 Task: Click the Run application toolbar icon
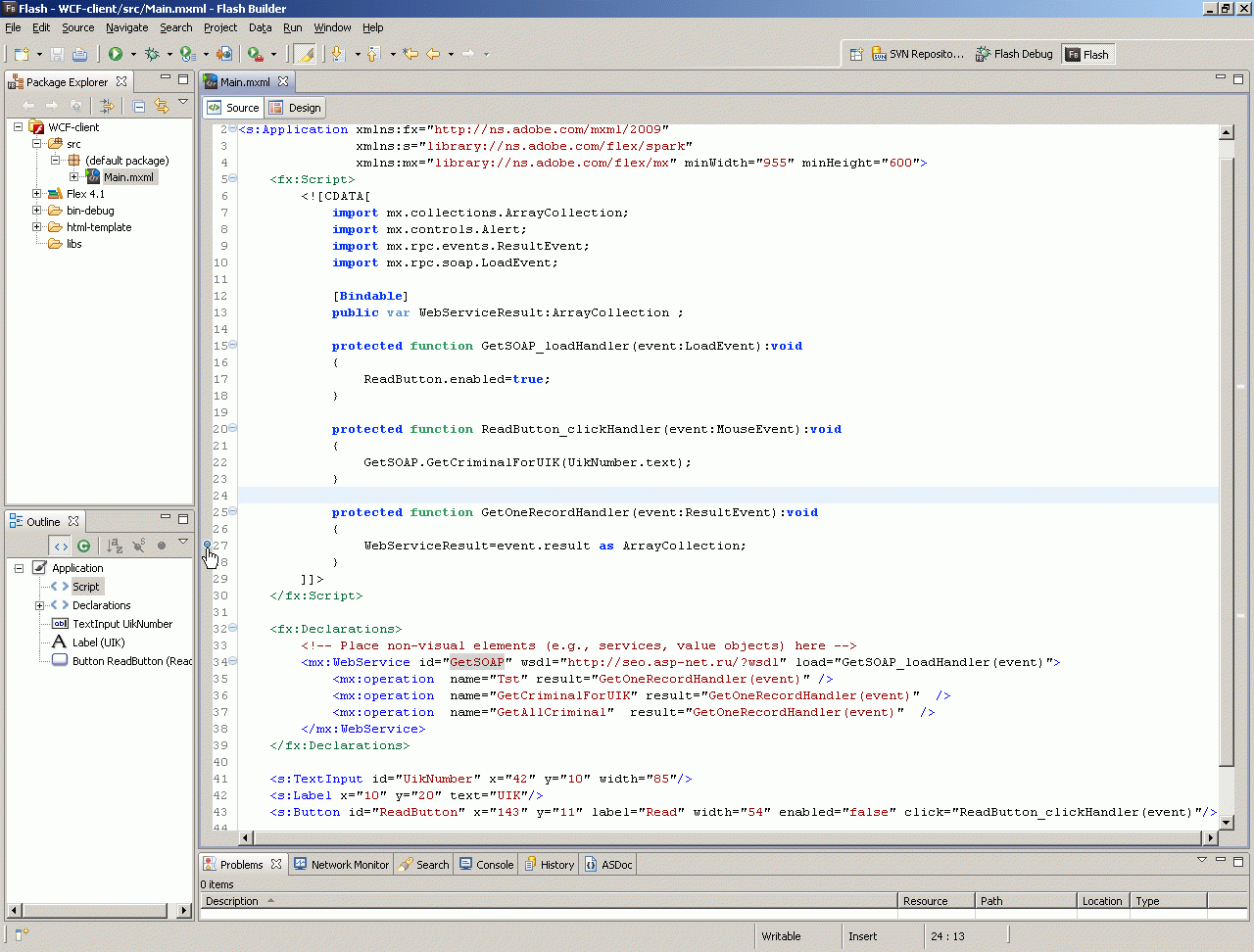pyautogui.click(x=116, y=54)
